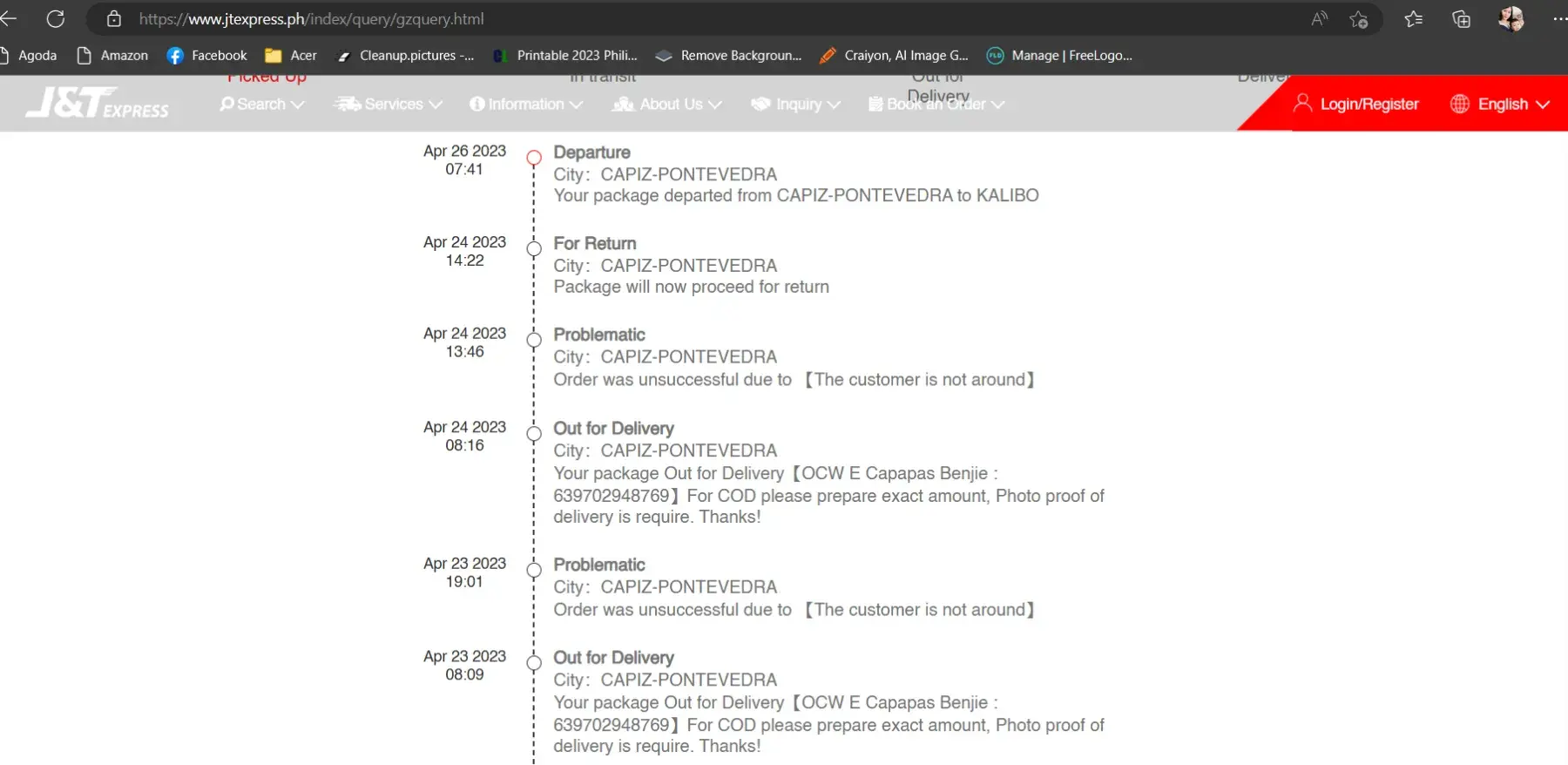Click the Departure timeline marker
The image size is (1568, 765).
(534, 158)
